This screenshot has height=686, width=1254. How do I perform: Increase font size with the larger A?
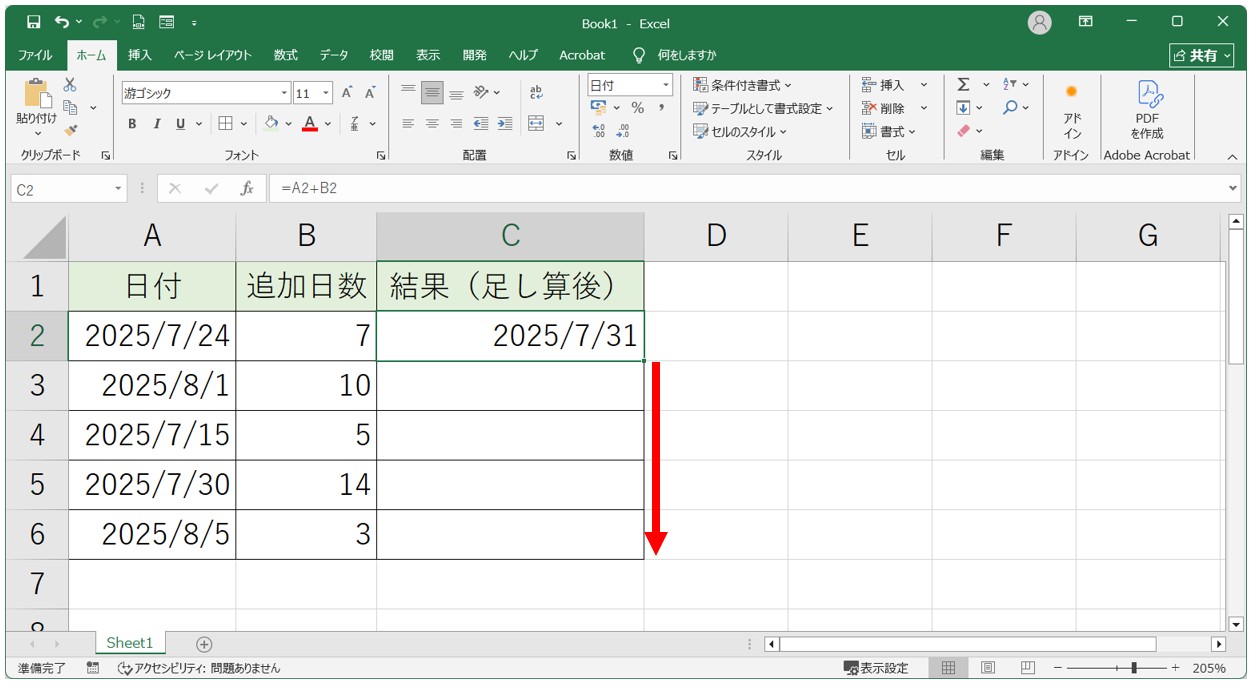pos(347,93)
